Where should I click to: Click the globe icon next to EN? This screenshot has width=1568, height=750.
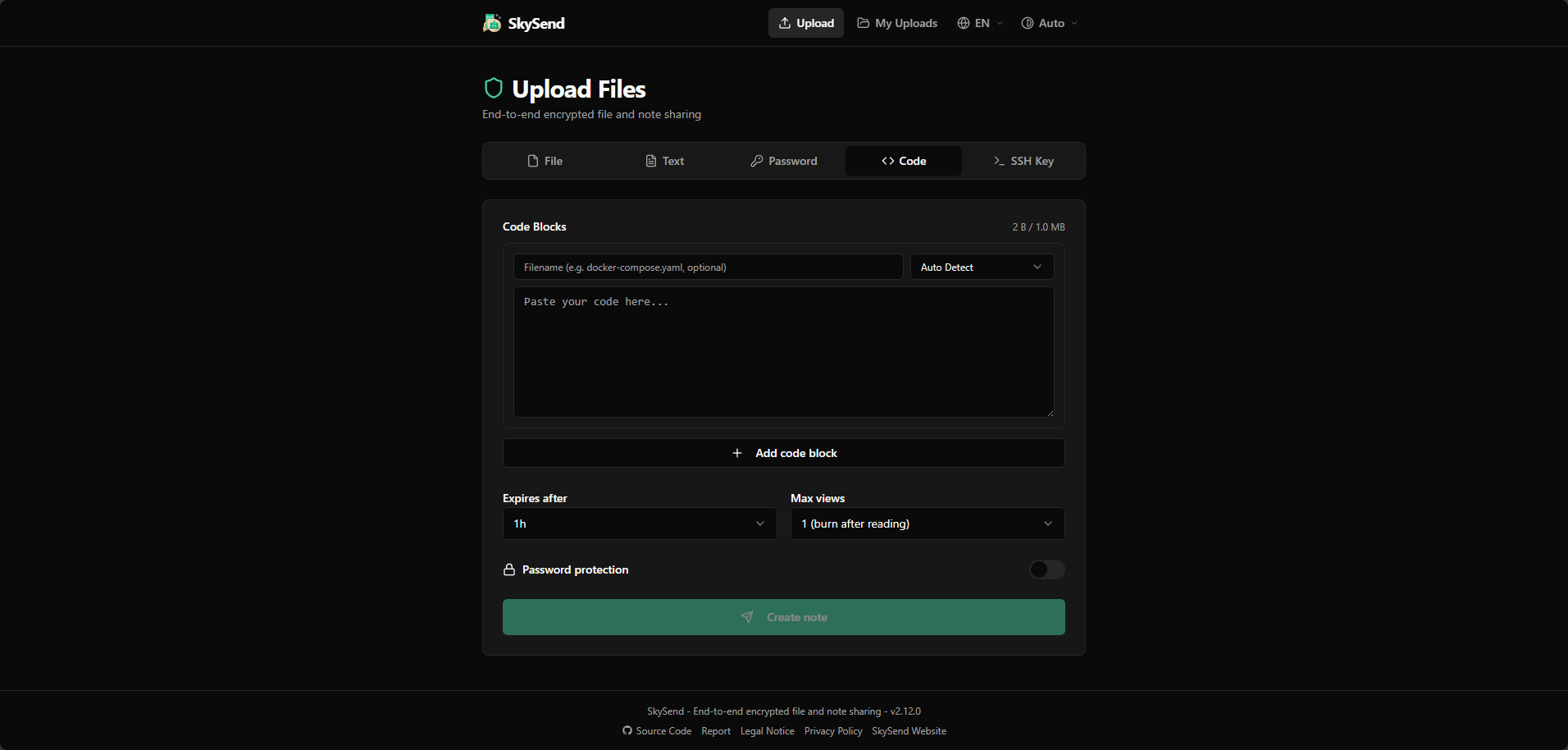click(964, 23)
